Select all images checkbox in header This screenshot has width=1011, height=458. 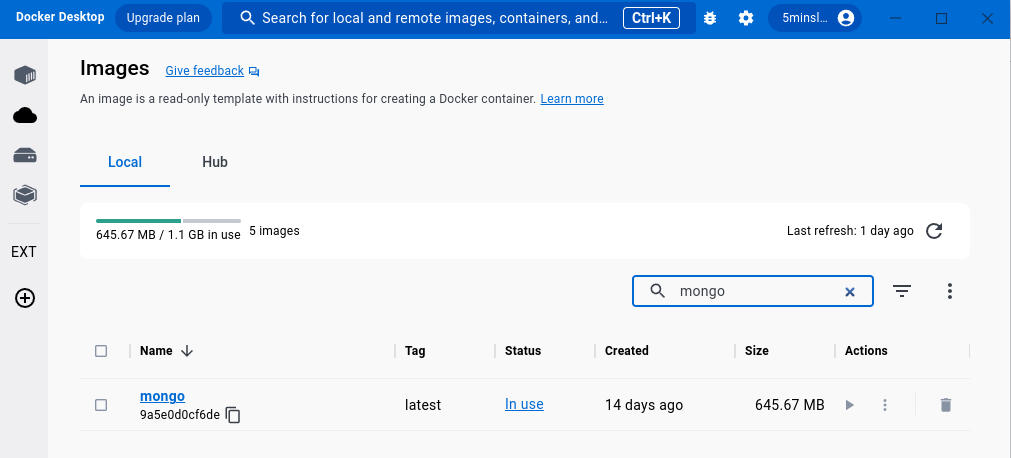[x=101, y=351]
